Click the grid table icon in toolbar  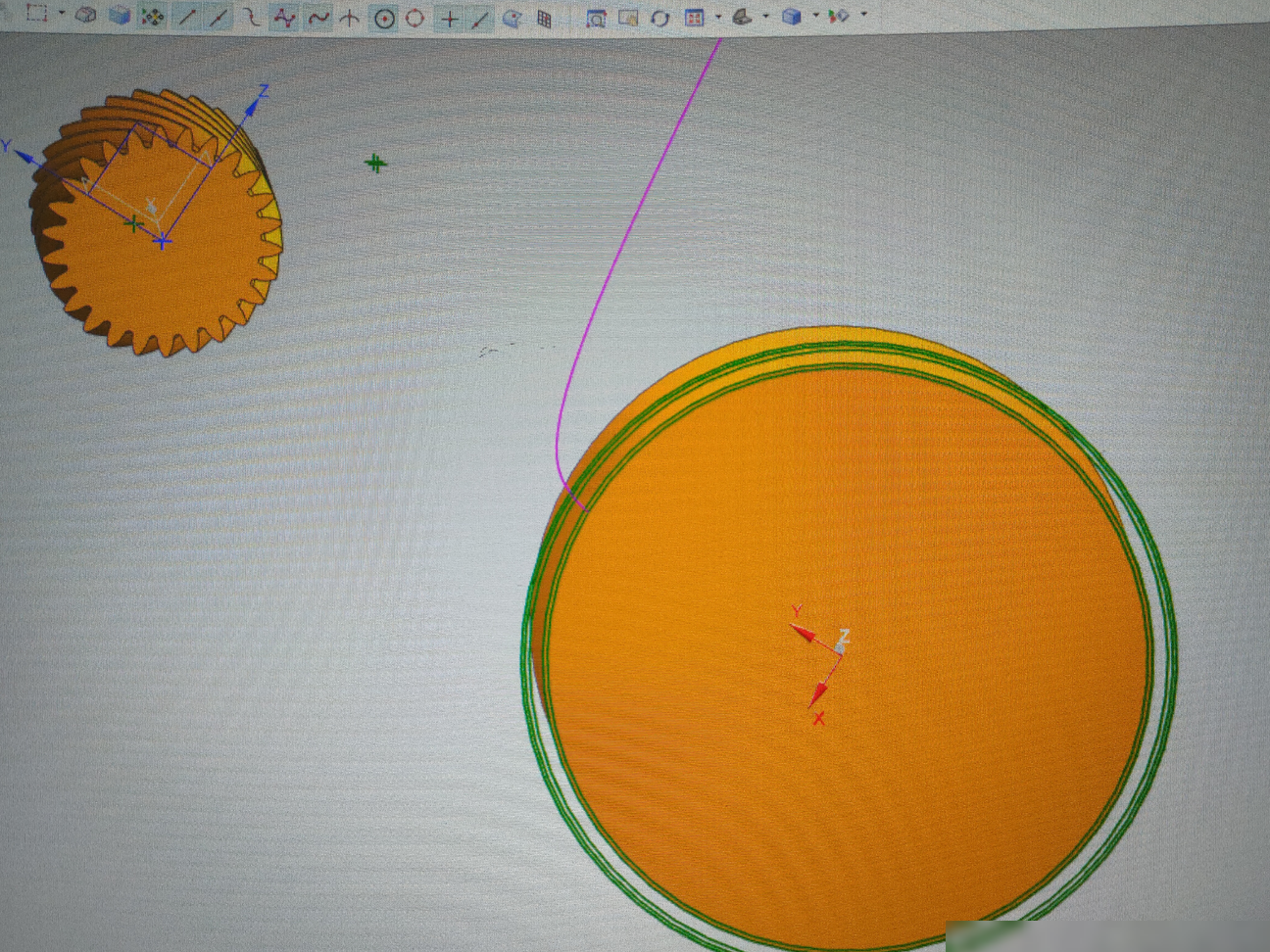pos(544,19)
